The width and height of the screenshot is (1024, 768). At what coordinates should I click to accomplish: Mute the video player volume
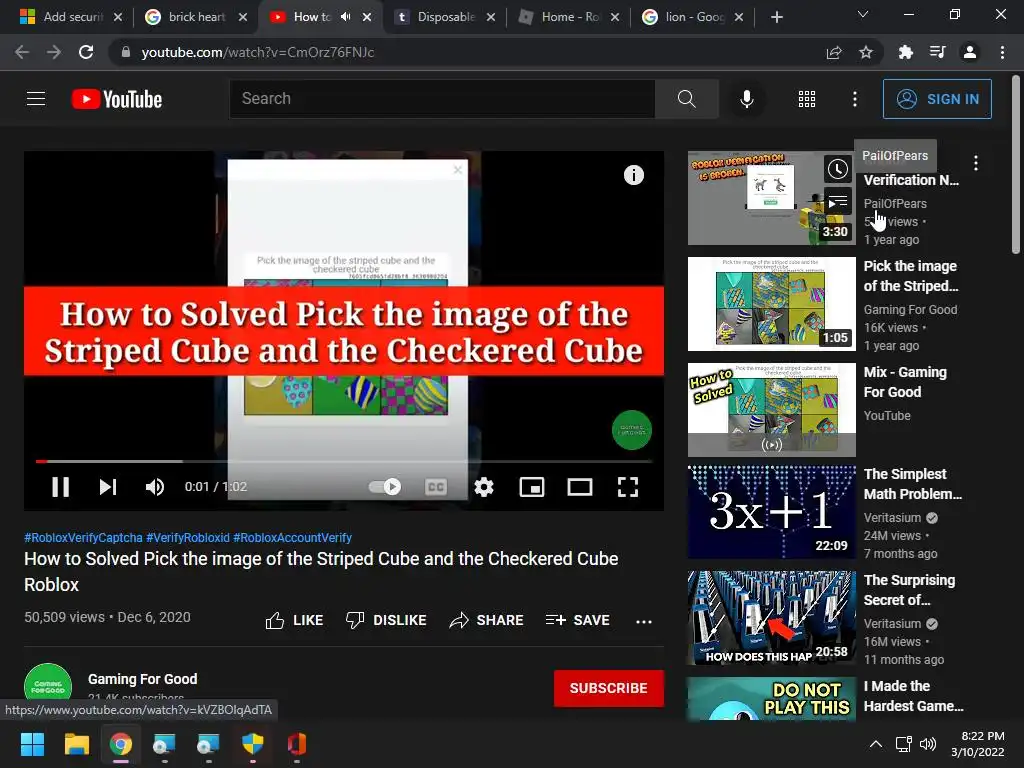click(x=155, y=487)
